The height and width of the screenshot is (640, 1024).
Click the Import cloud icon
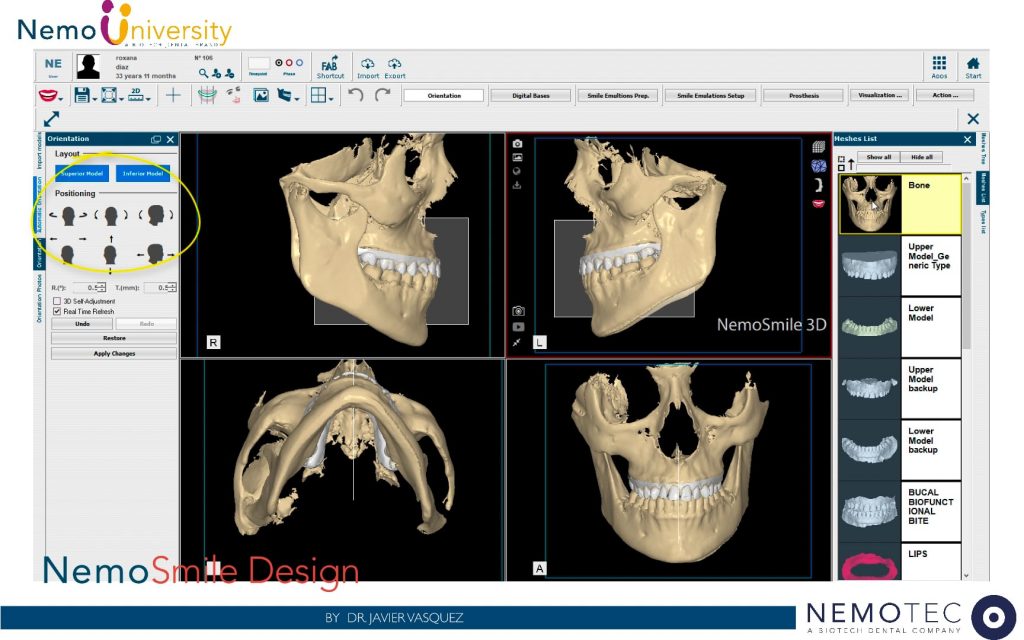point(368,67)
